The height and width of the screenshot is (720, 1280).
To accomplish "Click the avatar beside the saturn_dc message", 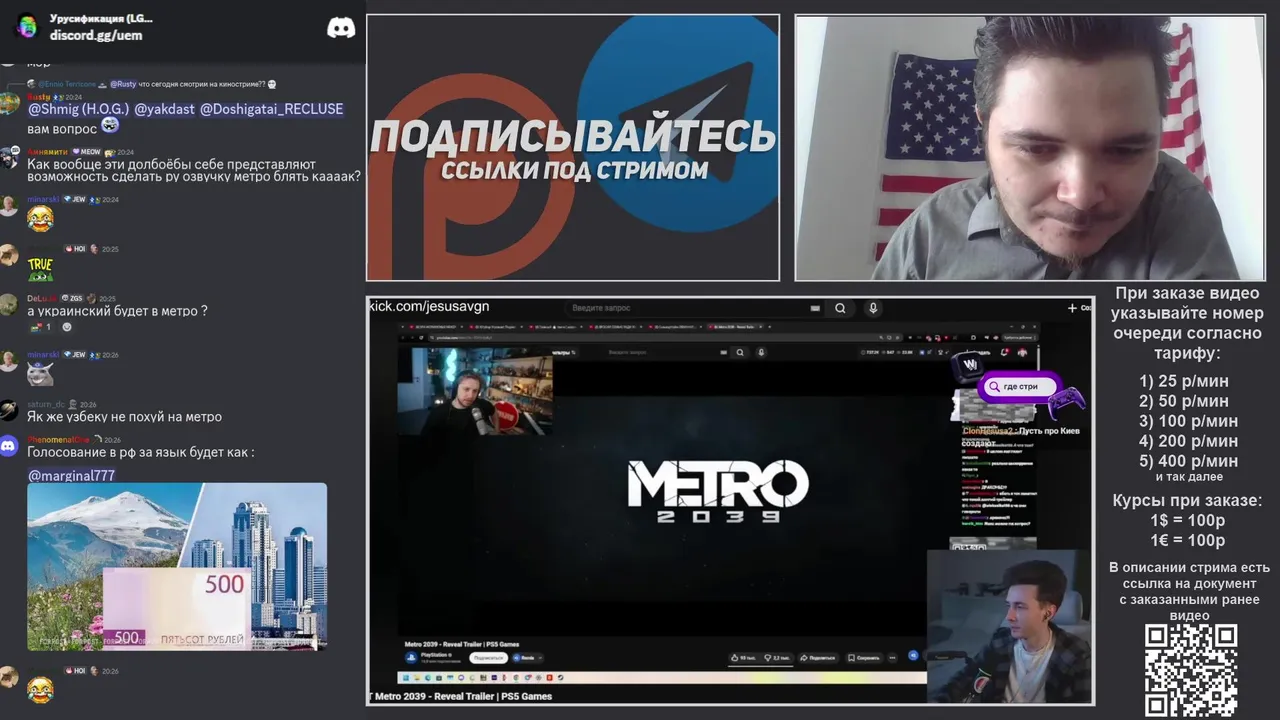I will click(x=9, y=409).
